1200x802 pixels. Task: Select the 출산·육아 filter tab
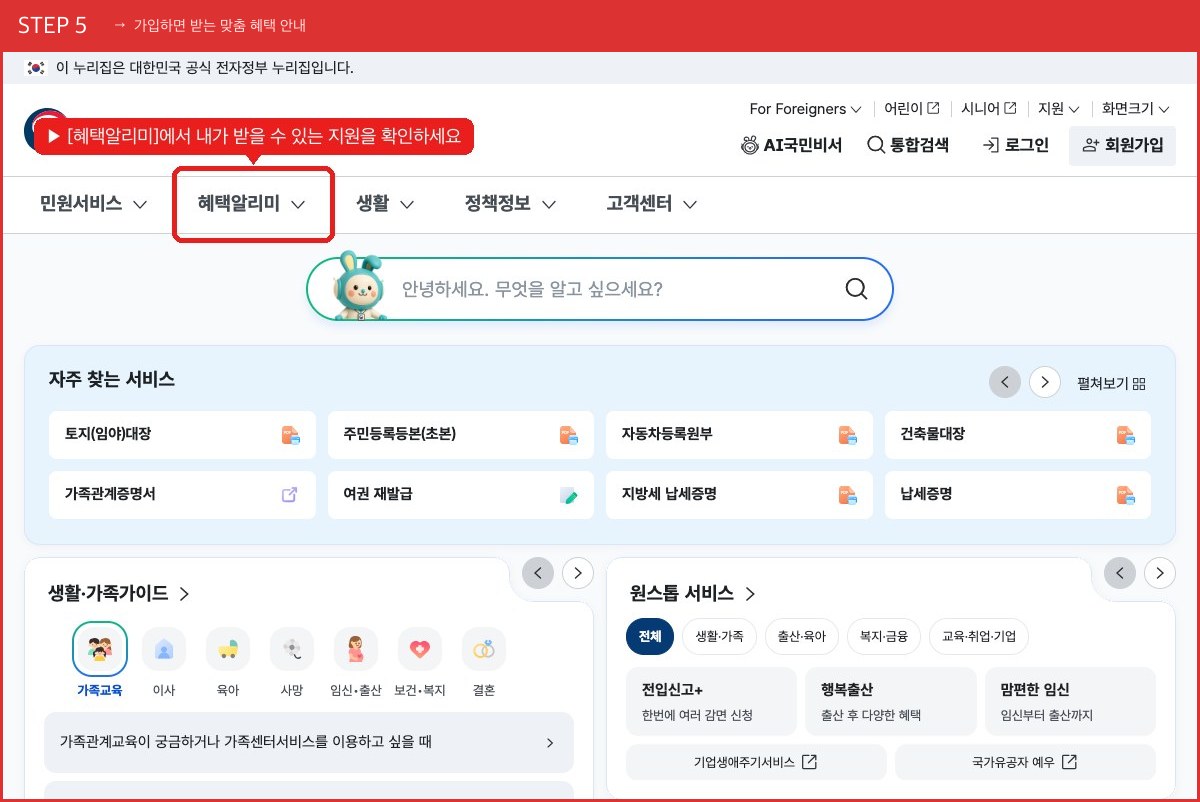point(802,636)
